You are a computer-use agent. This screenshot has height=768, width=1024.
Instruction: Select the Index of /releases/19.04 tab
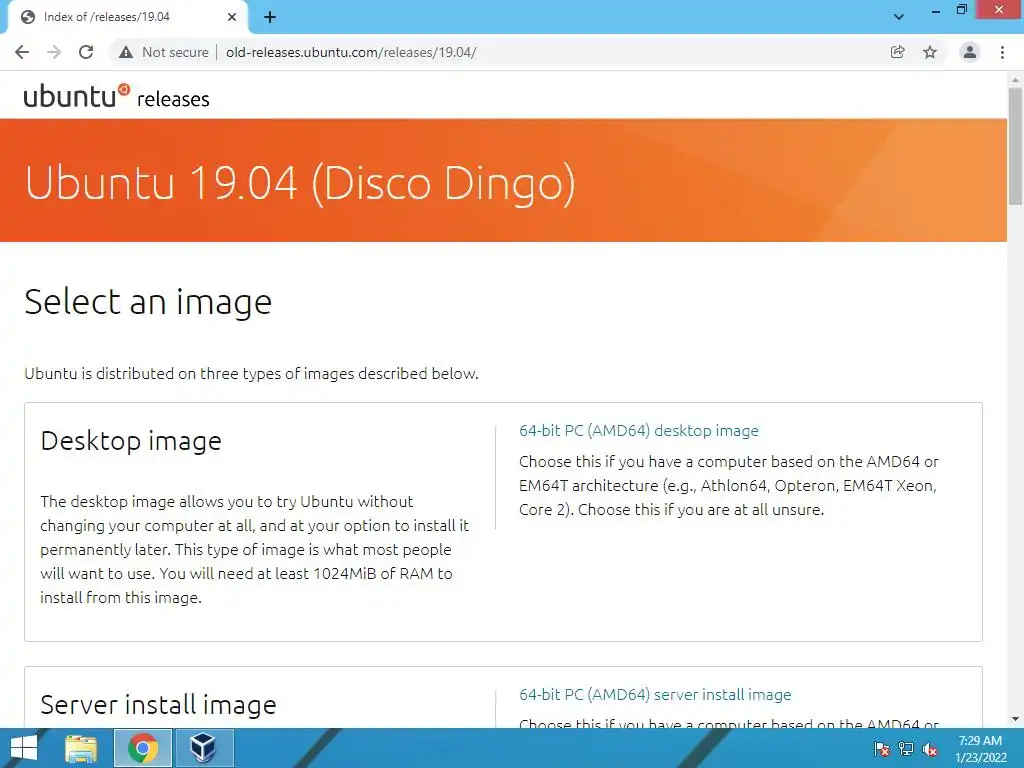[x=127, y=17]
